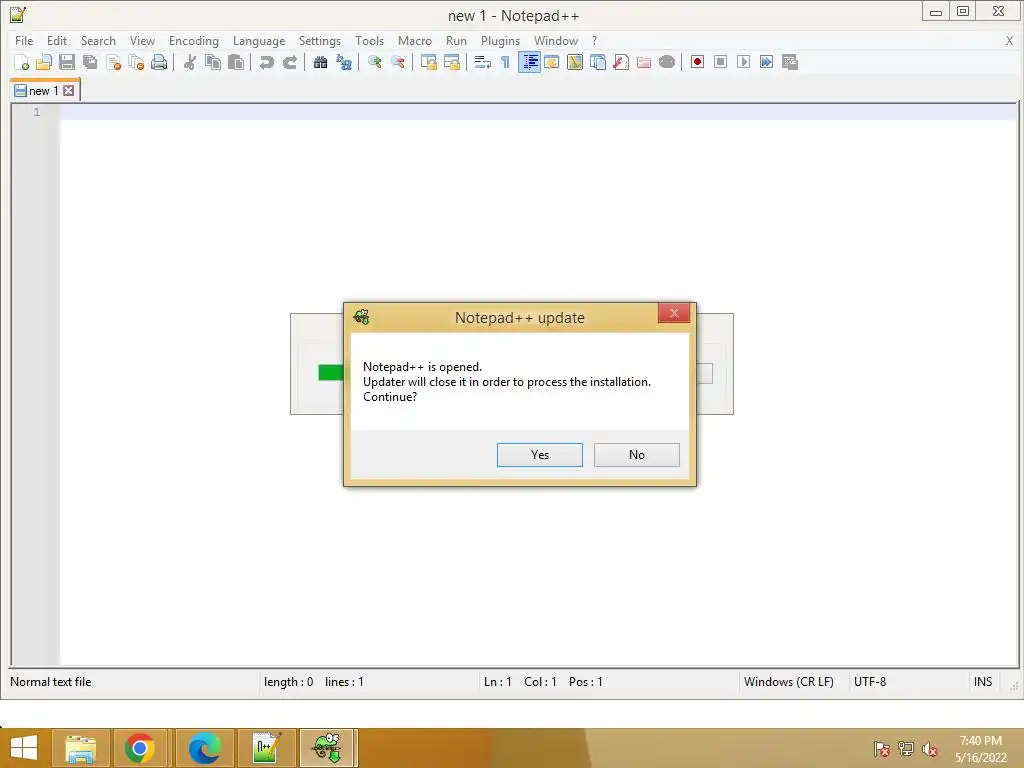Click 'UTF-8' encoding in the status bar
The height and width of the screenshot is (768, 1024).
pos(870,682)
